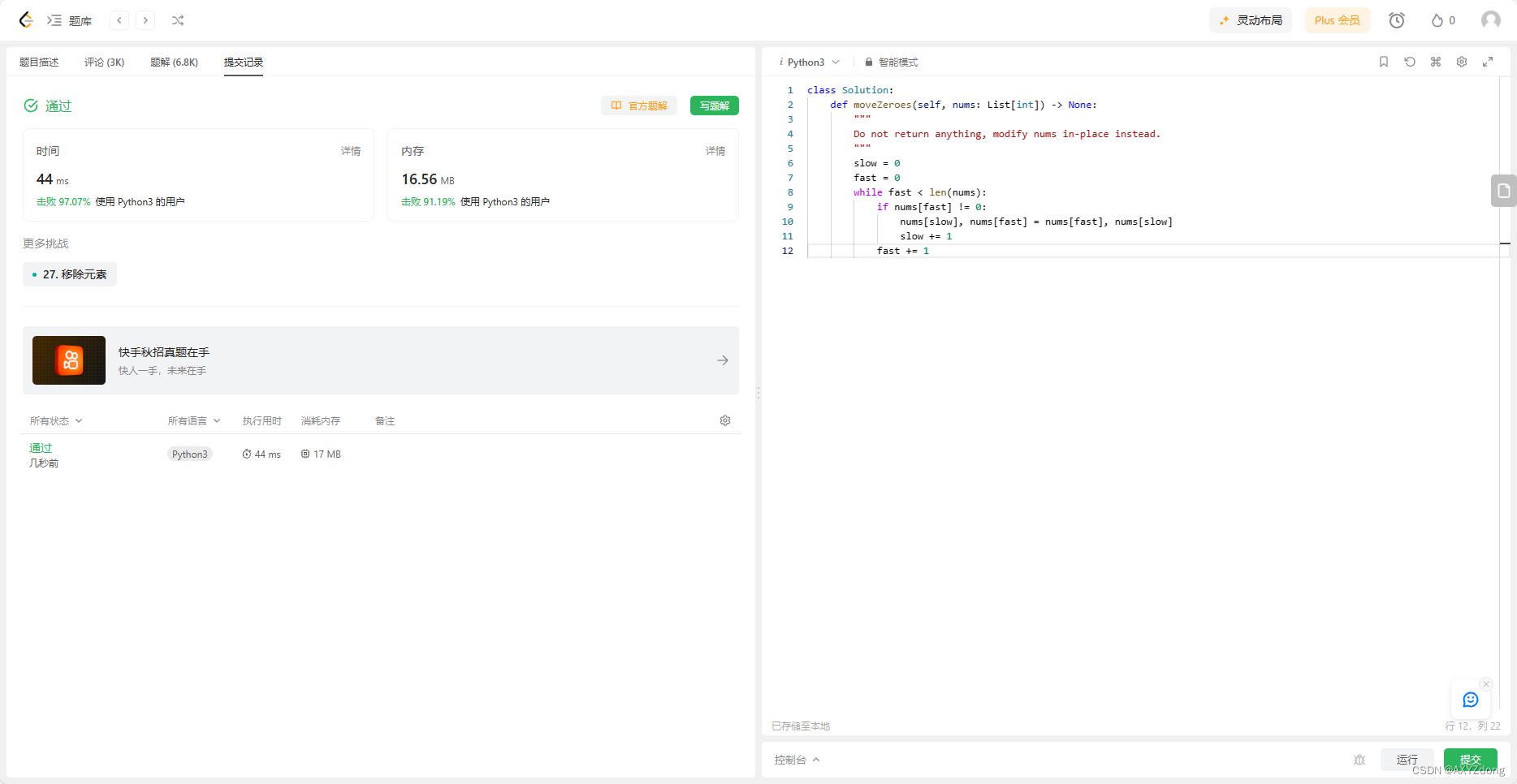Click the 消耗内存 column header
The height and width of the screenshot is (784, 1517).
(321, 420)
